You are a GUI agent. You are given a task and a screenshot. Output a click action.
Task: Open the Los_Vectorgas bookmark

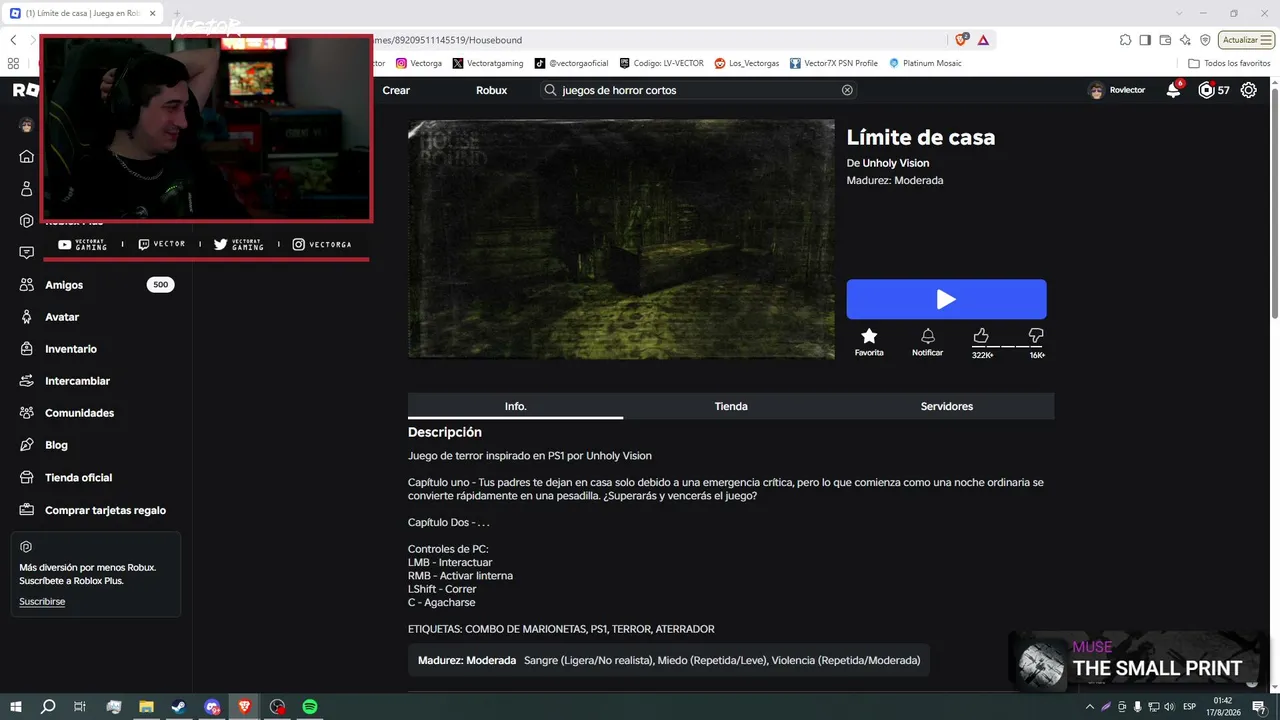(x=747, y=63)
